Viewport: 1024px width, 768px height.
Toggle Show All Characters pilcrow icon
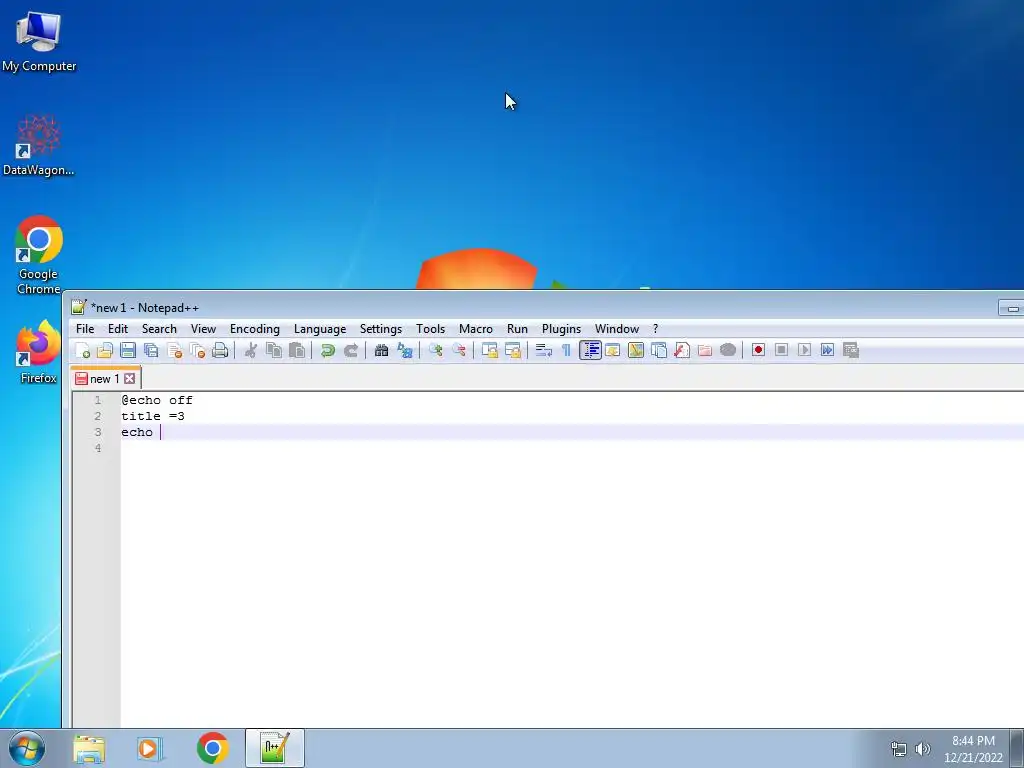pyautogui.click(x=566, y=351)
